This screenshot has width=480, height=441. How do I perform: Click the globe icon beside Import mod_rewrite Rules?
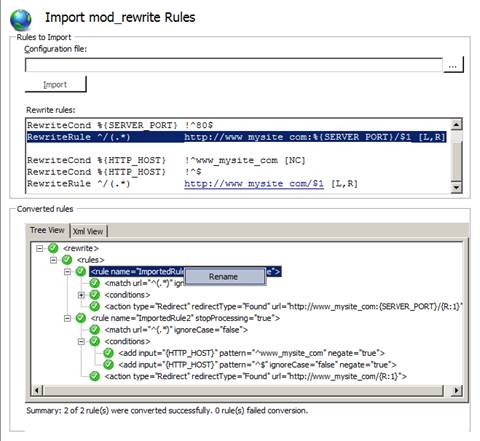tap(21, 20)
